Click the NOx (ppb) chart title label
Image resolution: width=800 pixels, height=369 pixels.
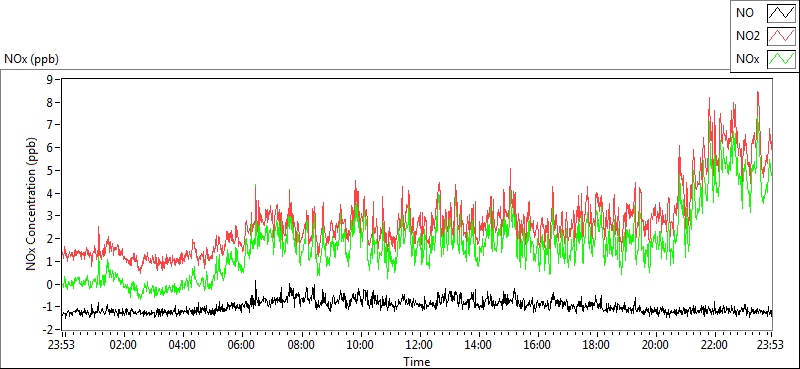click(x=32, y=59)
